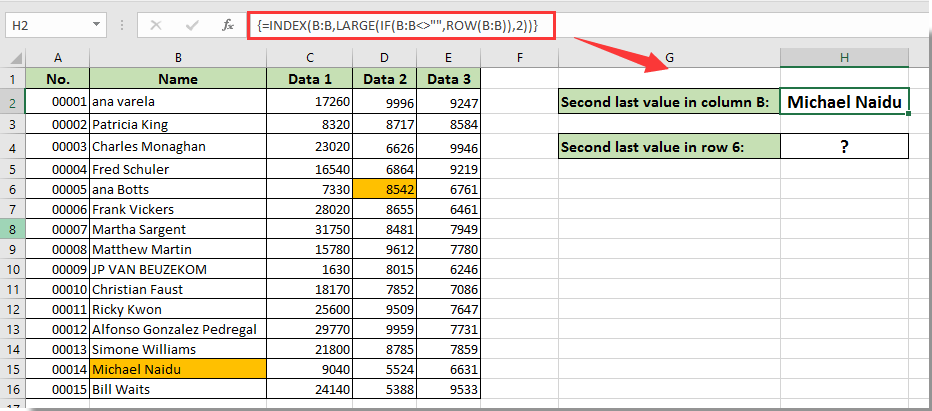Select the row 6 header
Screen dimensions: 932x411
point(12,189)
